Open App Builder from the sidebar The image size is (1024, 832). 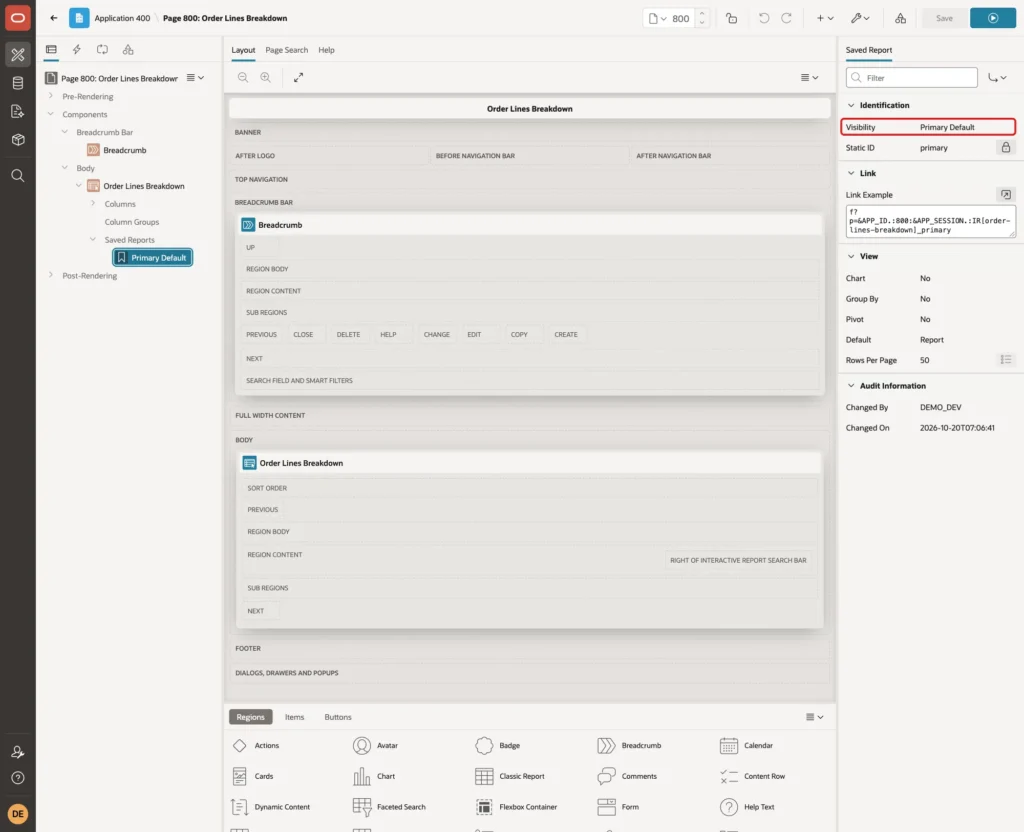click(18, 55)
